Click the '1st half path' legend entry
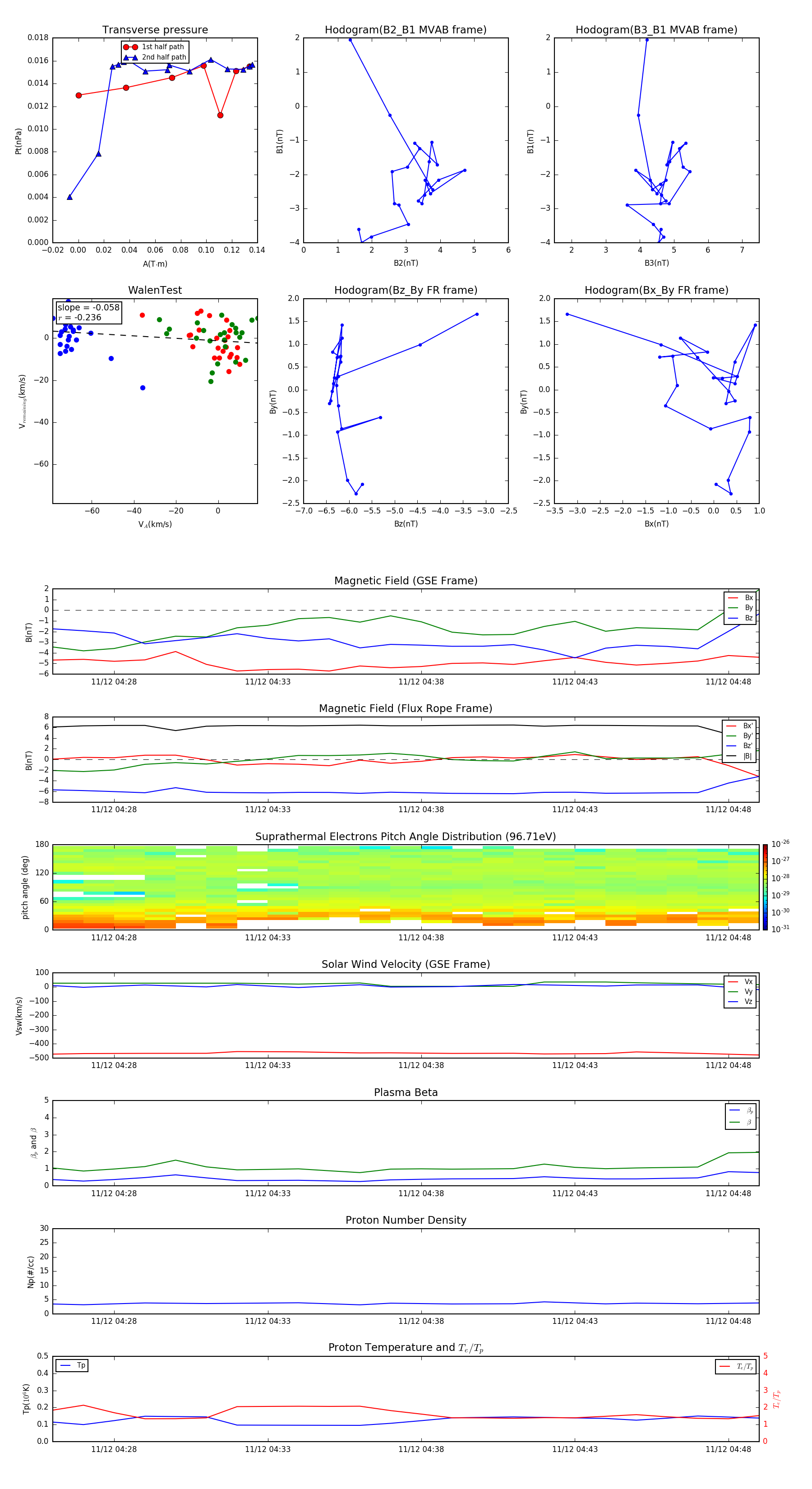Viewport: 812px width, 1489px height. point(154,47)
